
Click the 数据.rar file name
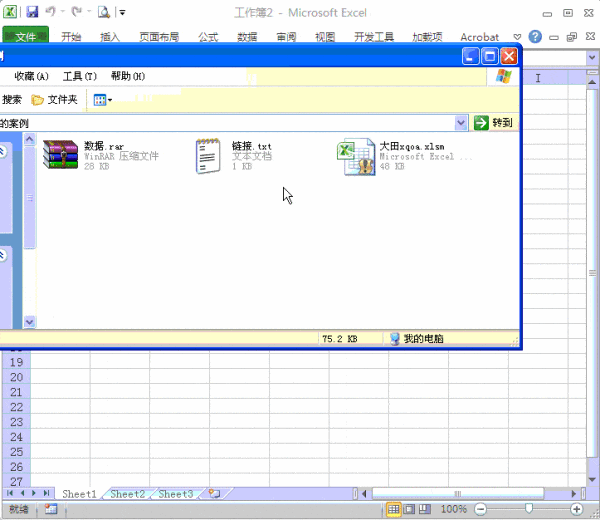104,146
